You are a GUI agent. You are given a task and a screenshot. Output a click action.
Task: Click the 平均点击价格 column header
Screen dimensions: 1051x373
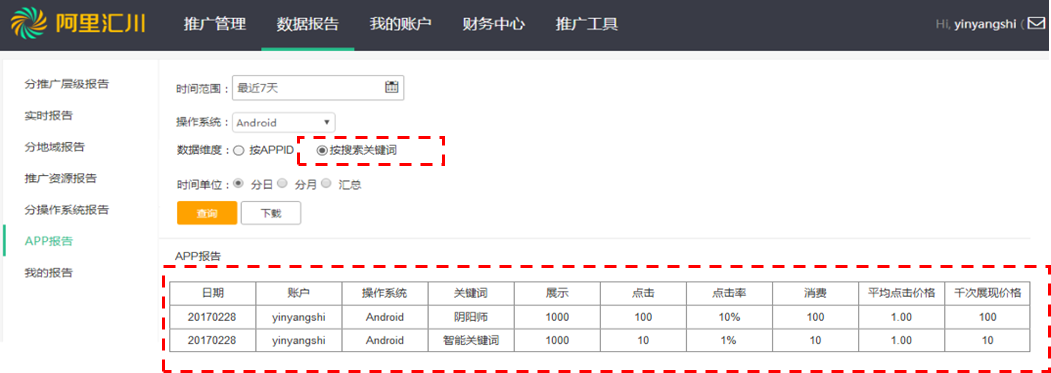[902, 293]
